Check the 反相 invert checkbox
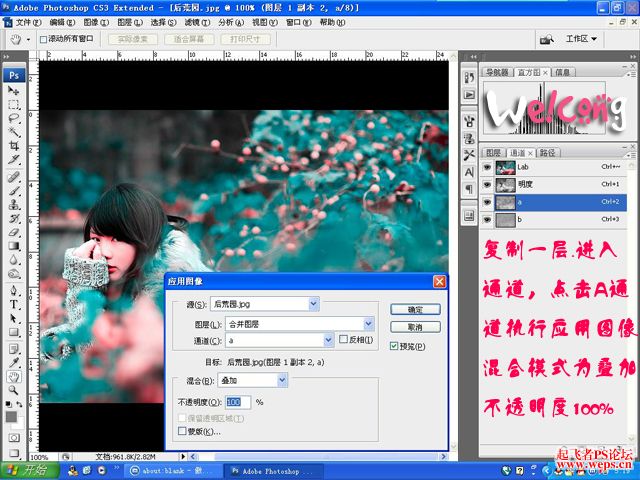Image resolution: width=640 pixels, height=480 pixels. pyautogui.click(x=343, y=339)
